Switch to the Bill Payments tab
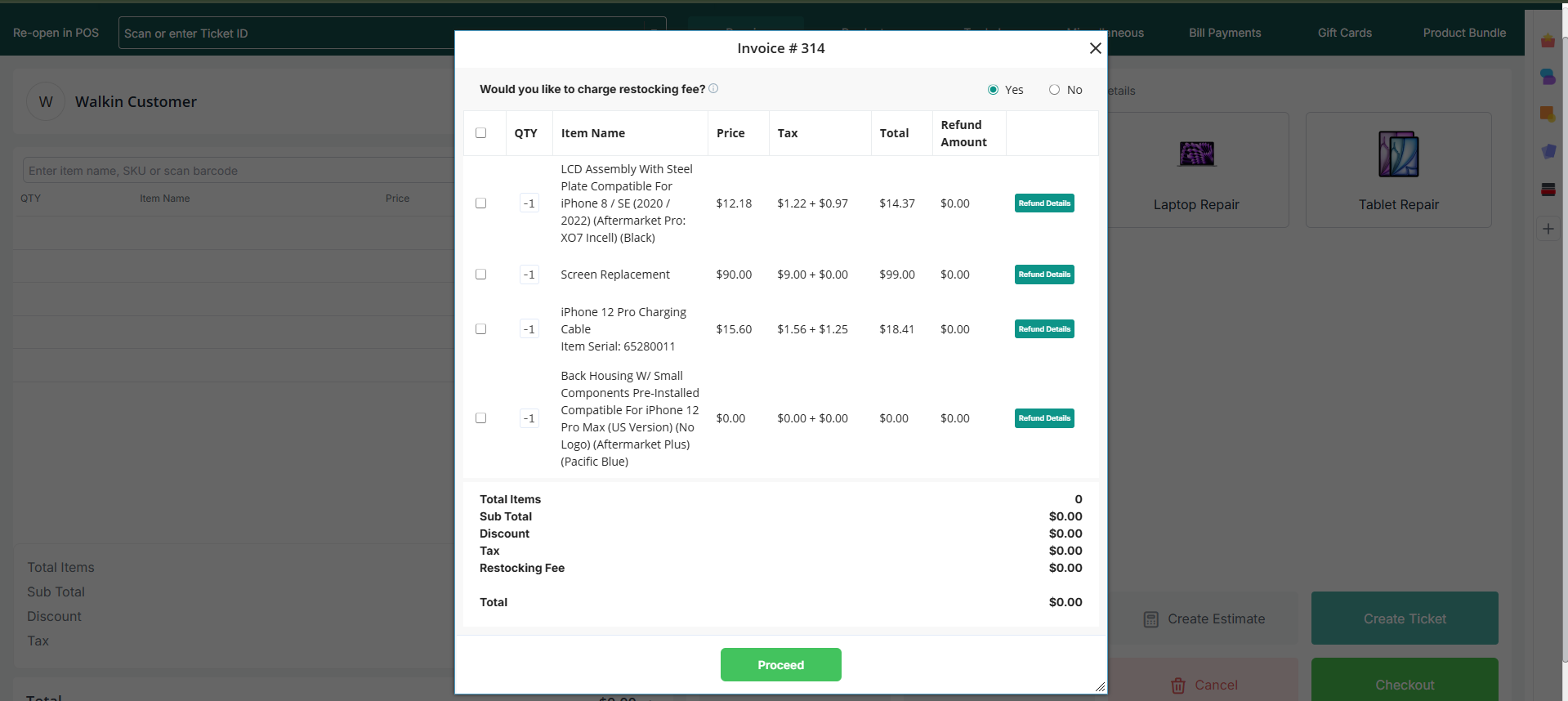Viewport: 1568px width, 701px height. tap(1225, 33)
